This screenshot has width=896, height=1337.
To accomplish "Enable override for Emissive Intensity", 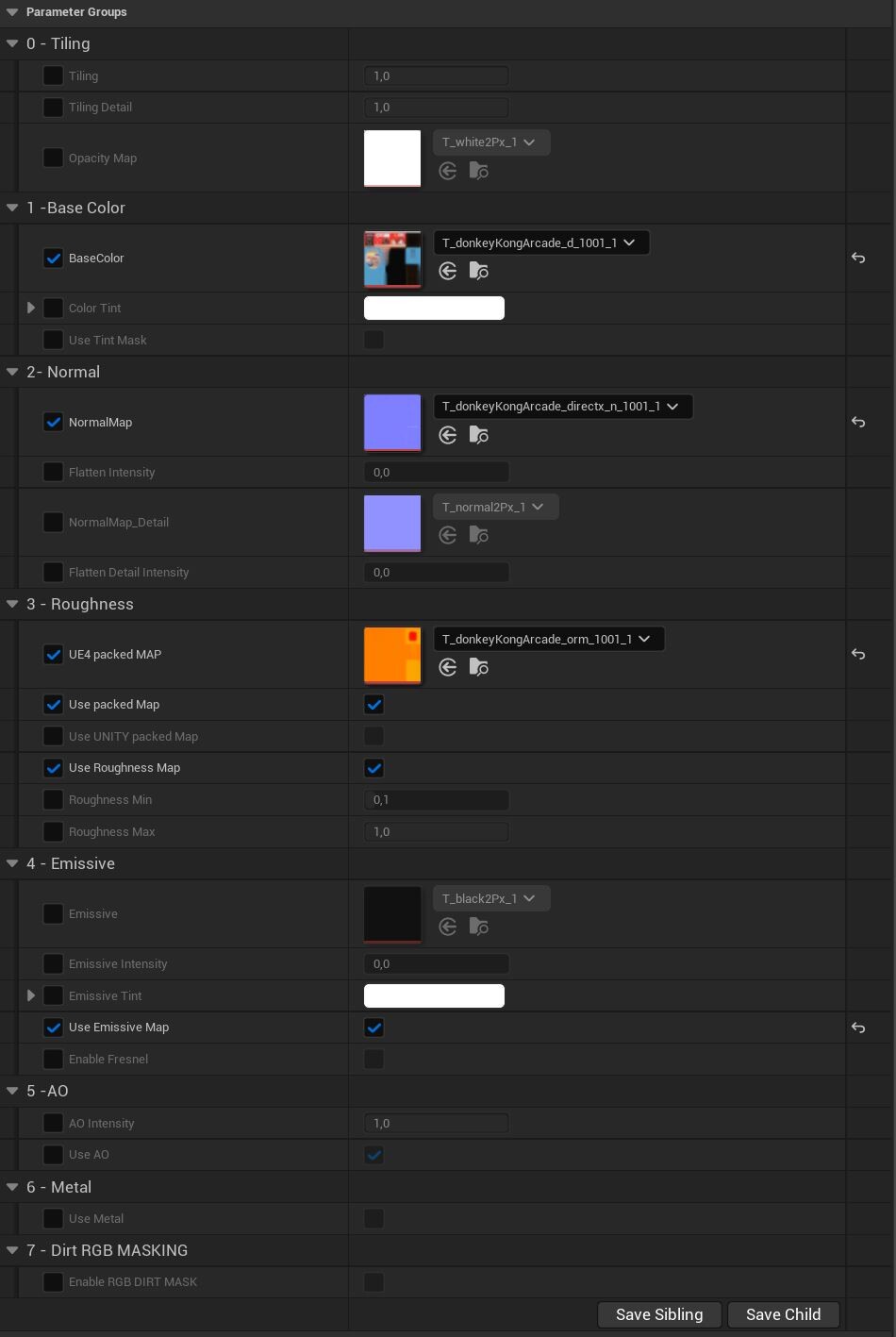I will 54,963.
